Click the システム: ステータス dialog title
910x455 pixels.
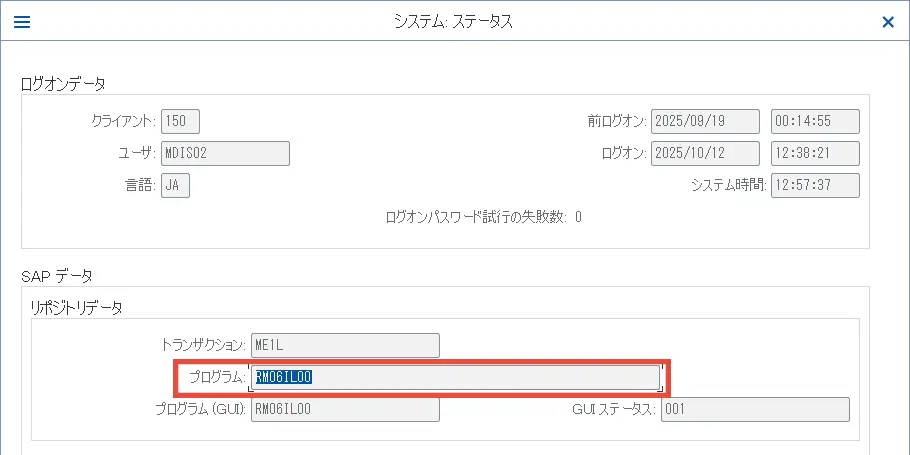[453, 21]
